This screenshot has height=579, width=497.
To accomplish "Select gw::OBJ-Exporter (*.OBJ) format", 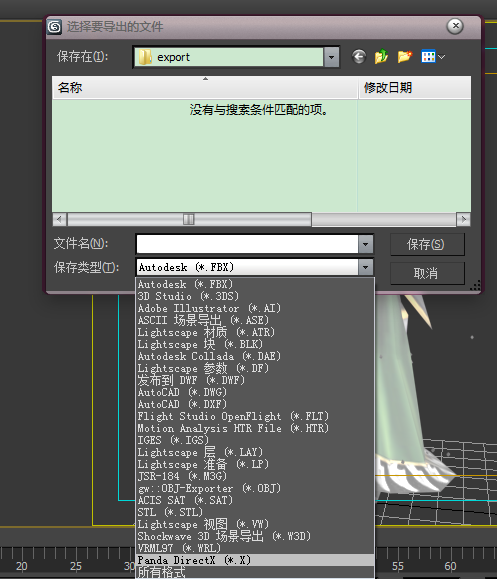I will tap(255, 488).
